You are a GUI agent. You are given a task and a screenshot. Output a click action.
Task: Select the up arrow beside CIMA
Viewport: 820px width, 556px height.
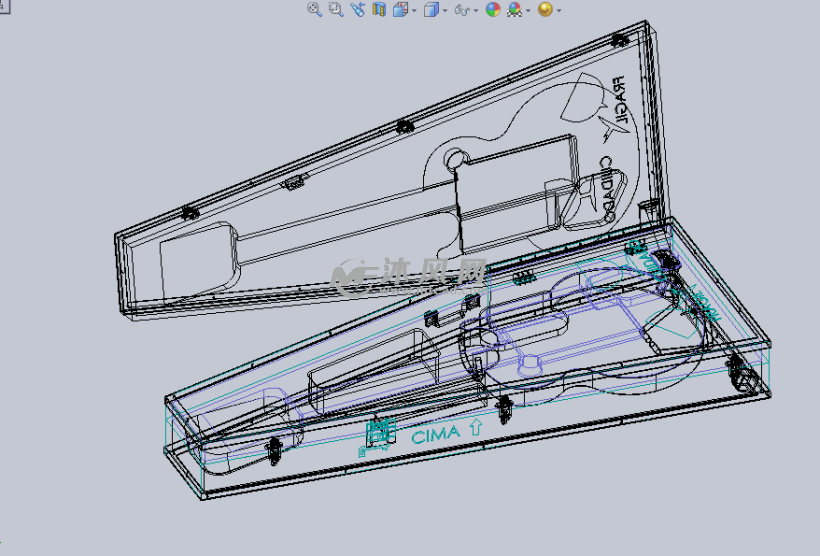point(475,426)
